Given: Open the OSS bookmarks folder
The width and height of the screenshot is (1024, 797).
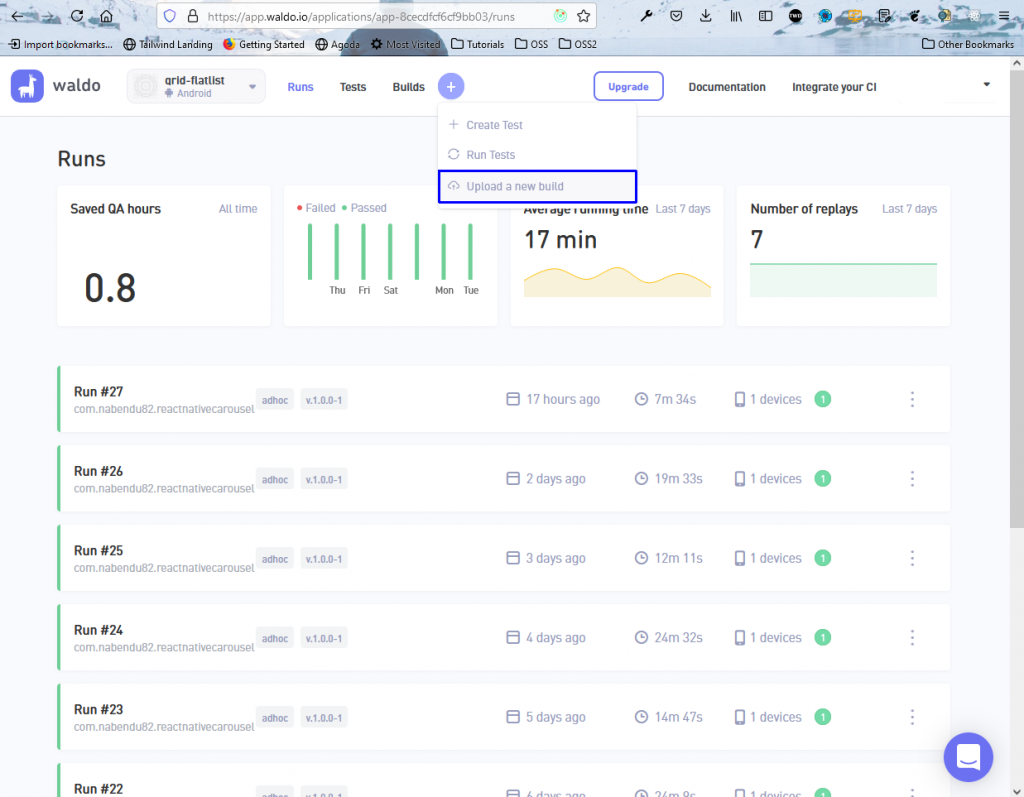Looking at the screenshot, I should (531, 44).
